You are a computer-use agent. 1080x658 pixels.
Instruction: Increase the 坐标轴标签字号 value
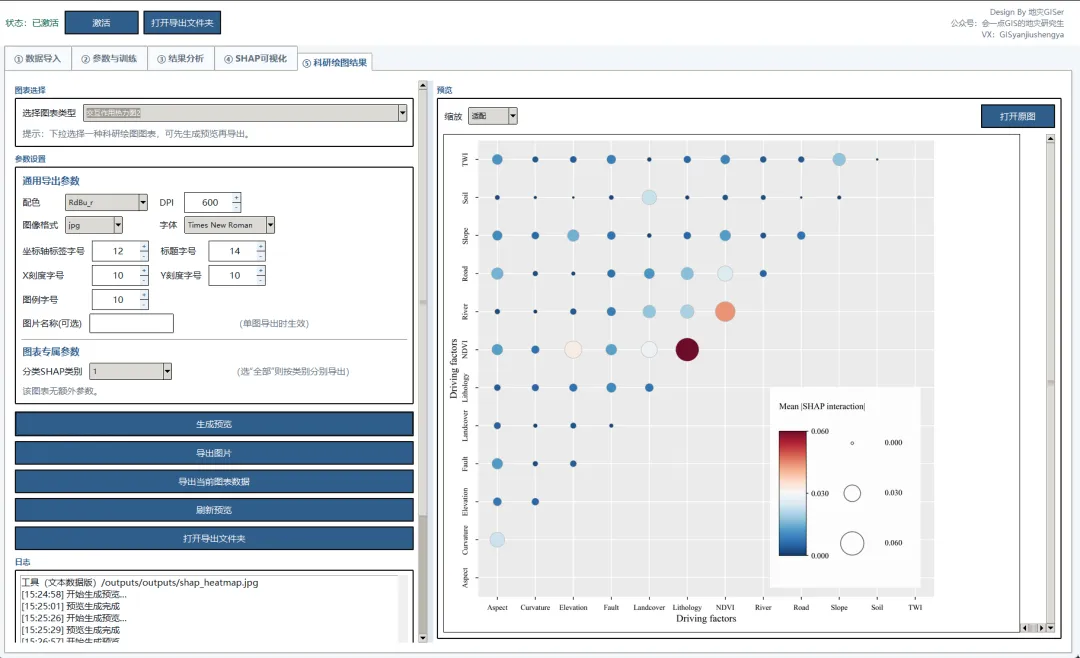pos(144,247)
